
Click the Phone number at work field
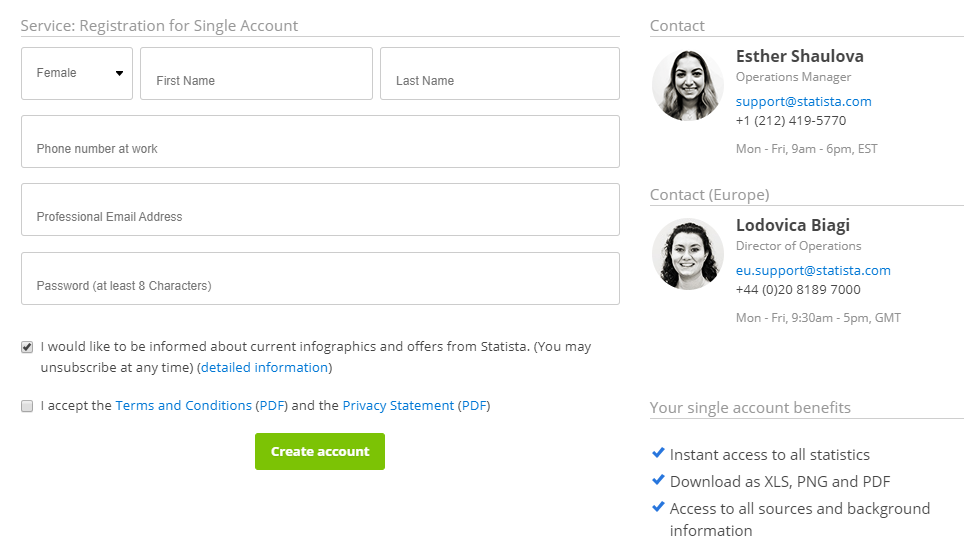320,141
